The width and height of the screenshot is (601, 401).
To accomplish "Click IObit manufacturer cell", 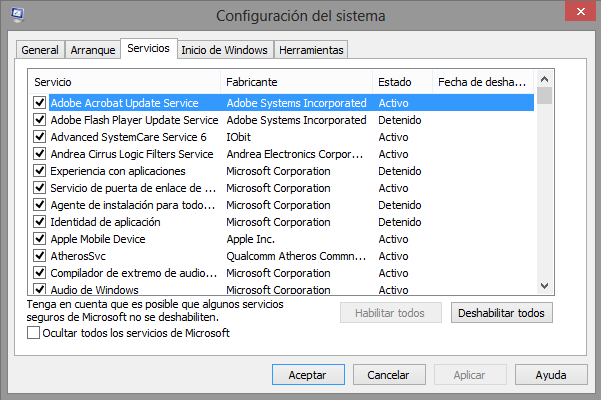I will tap(238, 137).
